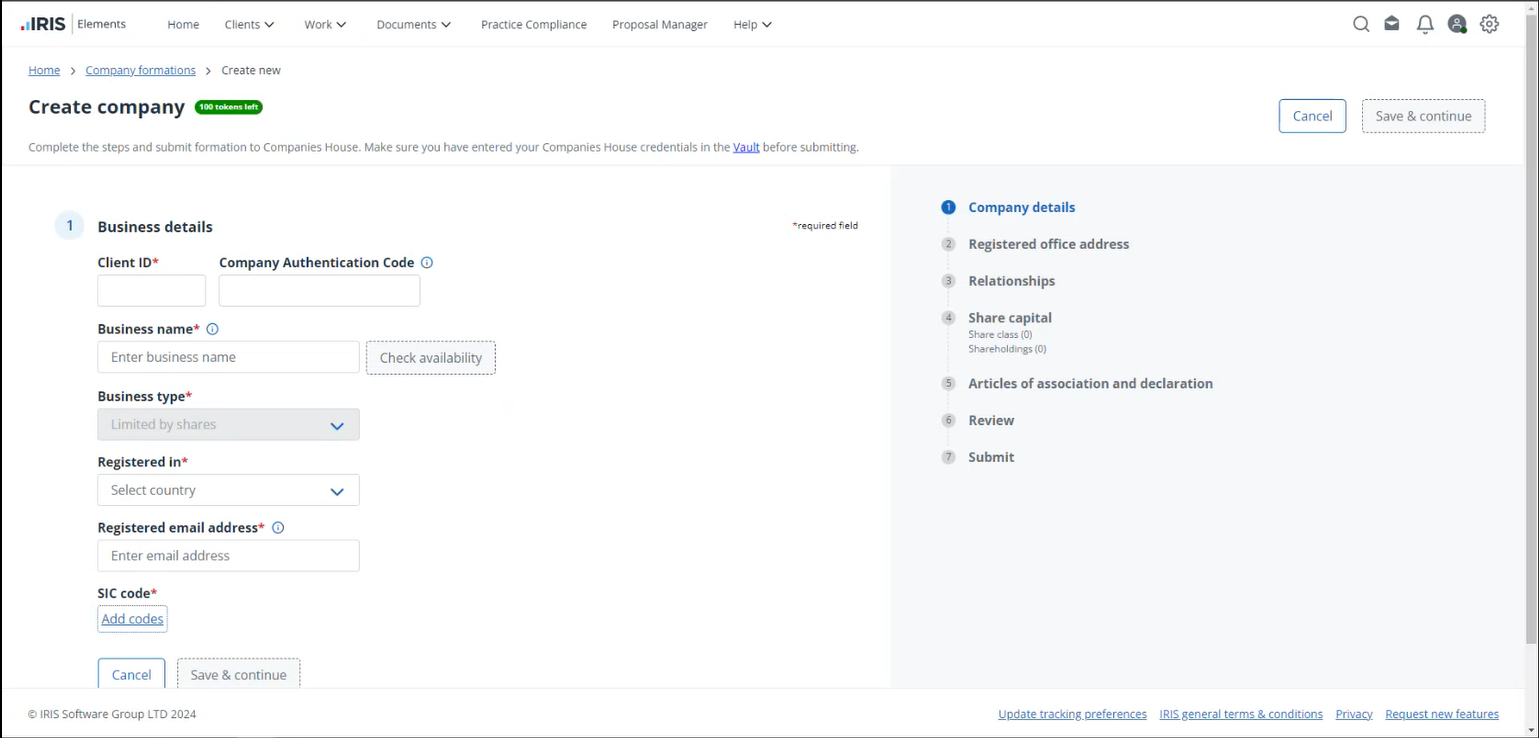Click the Client ID input field
Screen dimensions: 1539x738
[x=151, y=291]
